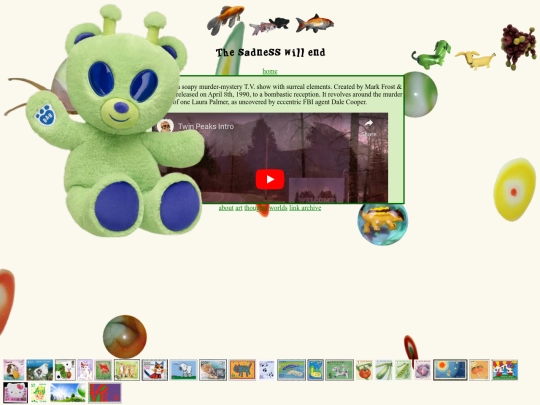The image size is (540, 405).
Task: Click the white bird on blue stamp
Action: tap(40, 370)
